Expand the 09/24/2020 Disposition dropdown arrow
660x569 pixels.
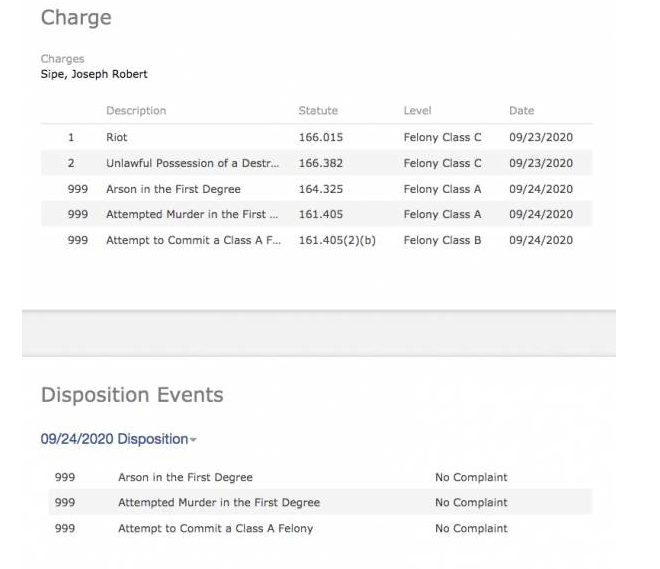click(x=193, y=440)
